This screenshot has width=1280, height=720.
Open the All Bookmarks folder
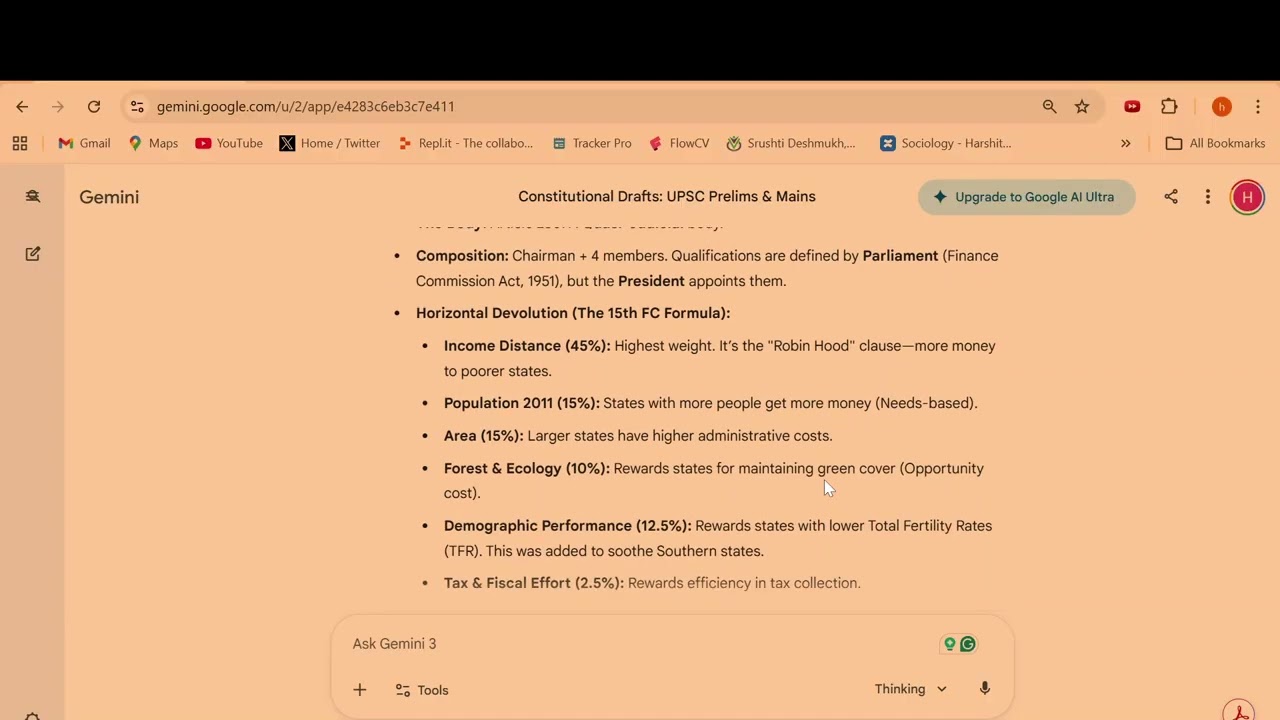point(1216,143)
